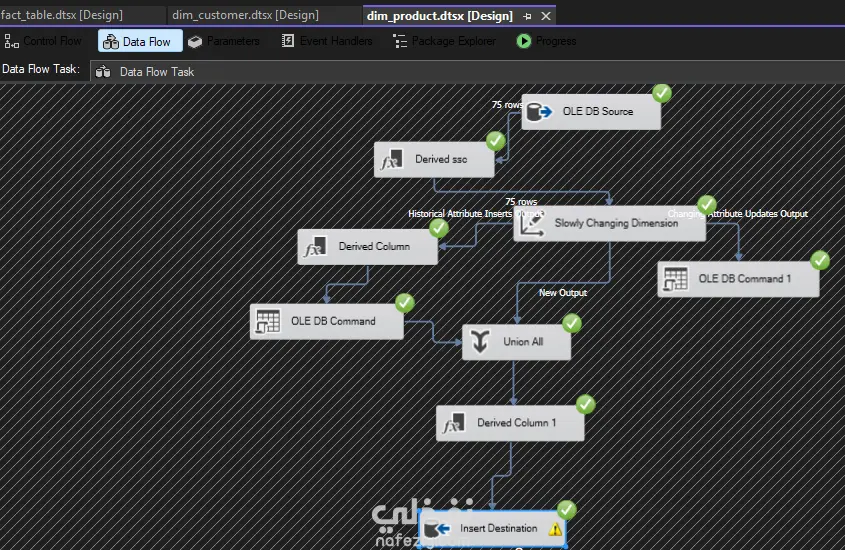The width and height of the screenshot is (845, 550).
Task: Select the OLE DB Command 1 component
Action: tap(738, 279)
